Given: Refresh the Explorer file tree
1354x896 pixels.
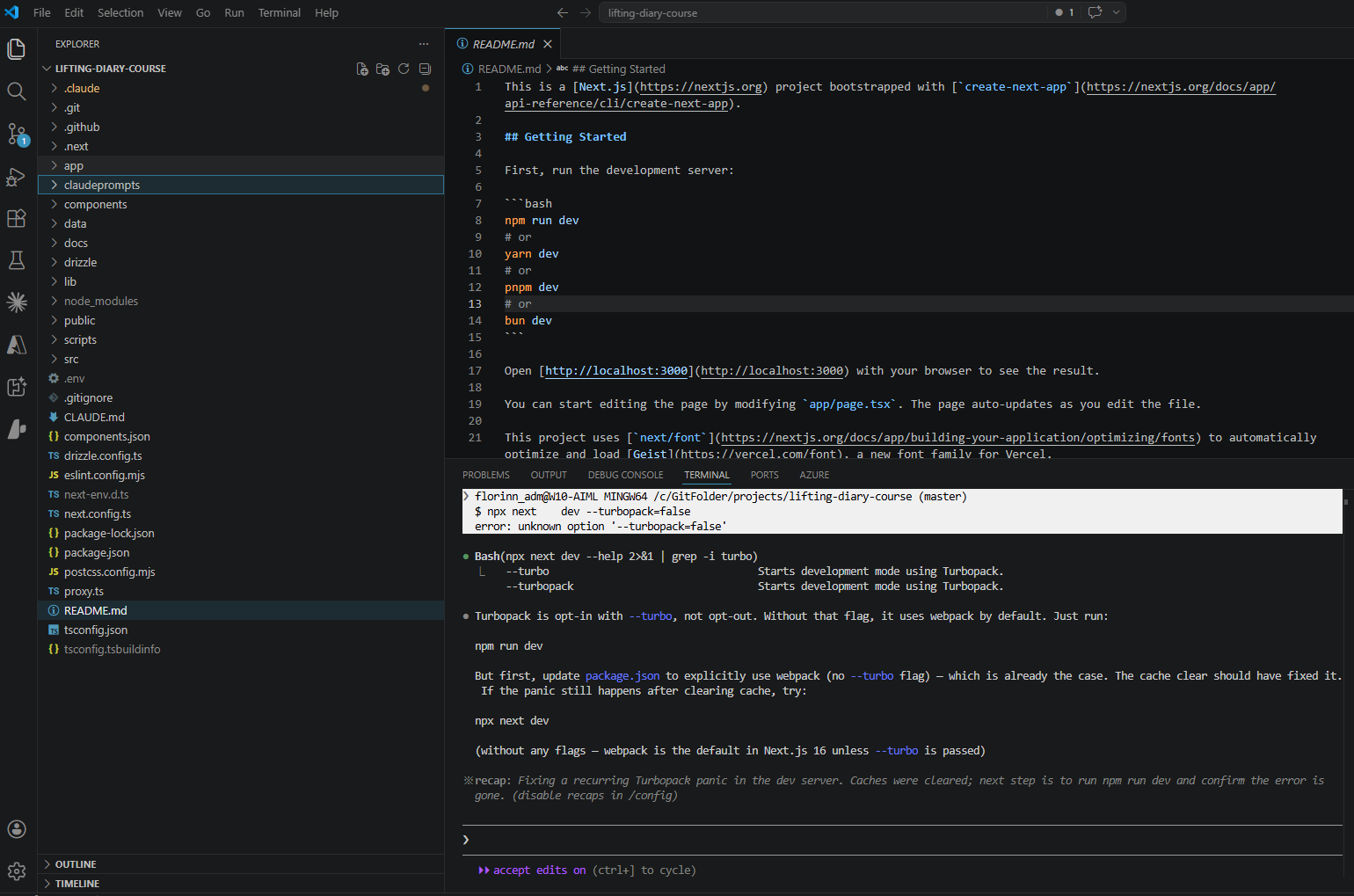Looking at the screenshot, I should tap(404, 68).
